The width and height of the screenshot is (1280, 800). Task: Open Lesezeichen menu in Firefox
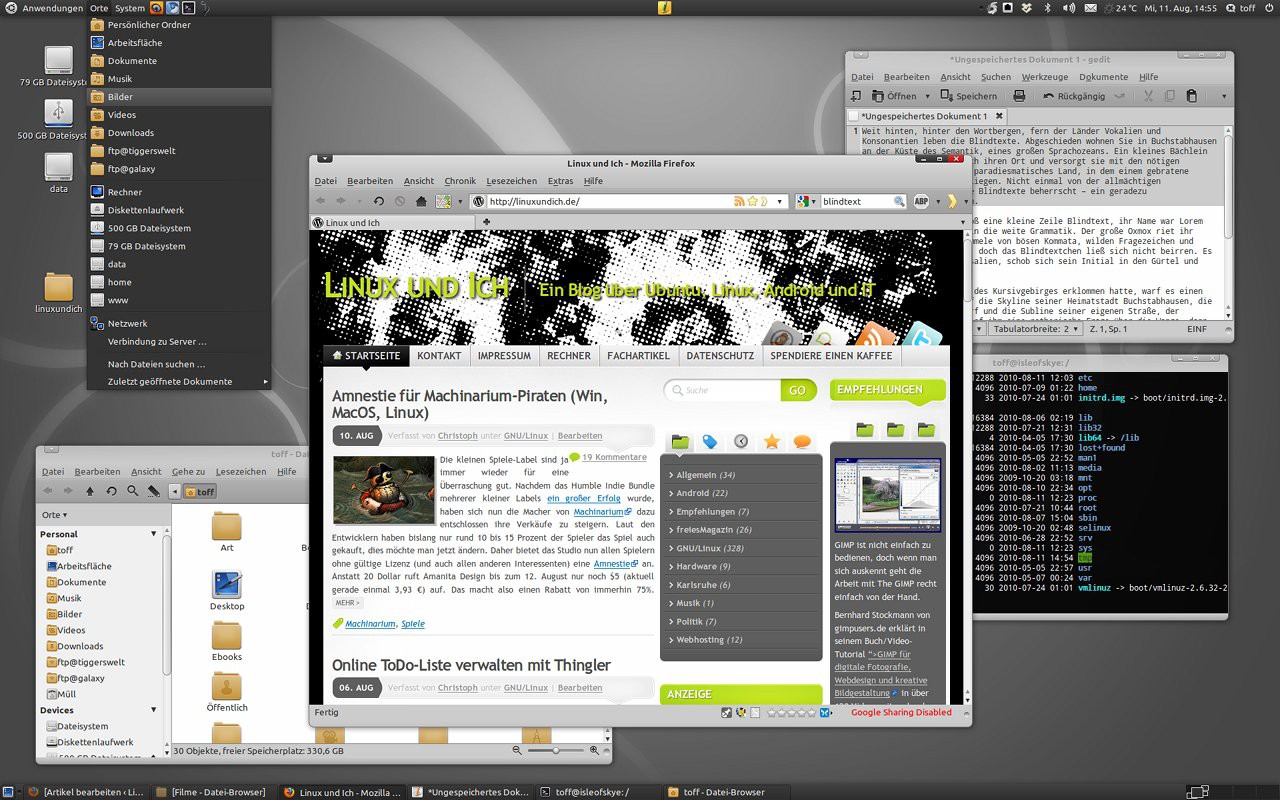coord(511,181)
